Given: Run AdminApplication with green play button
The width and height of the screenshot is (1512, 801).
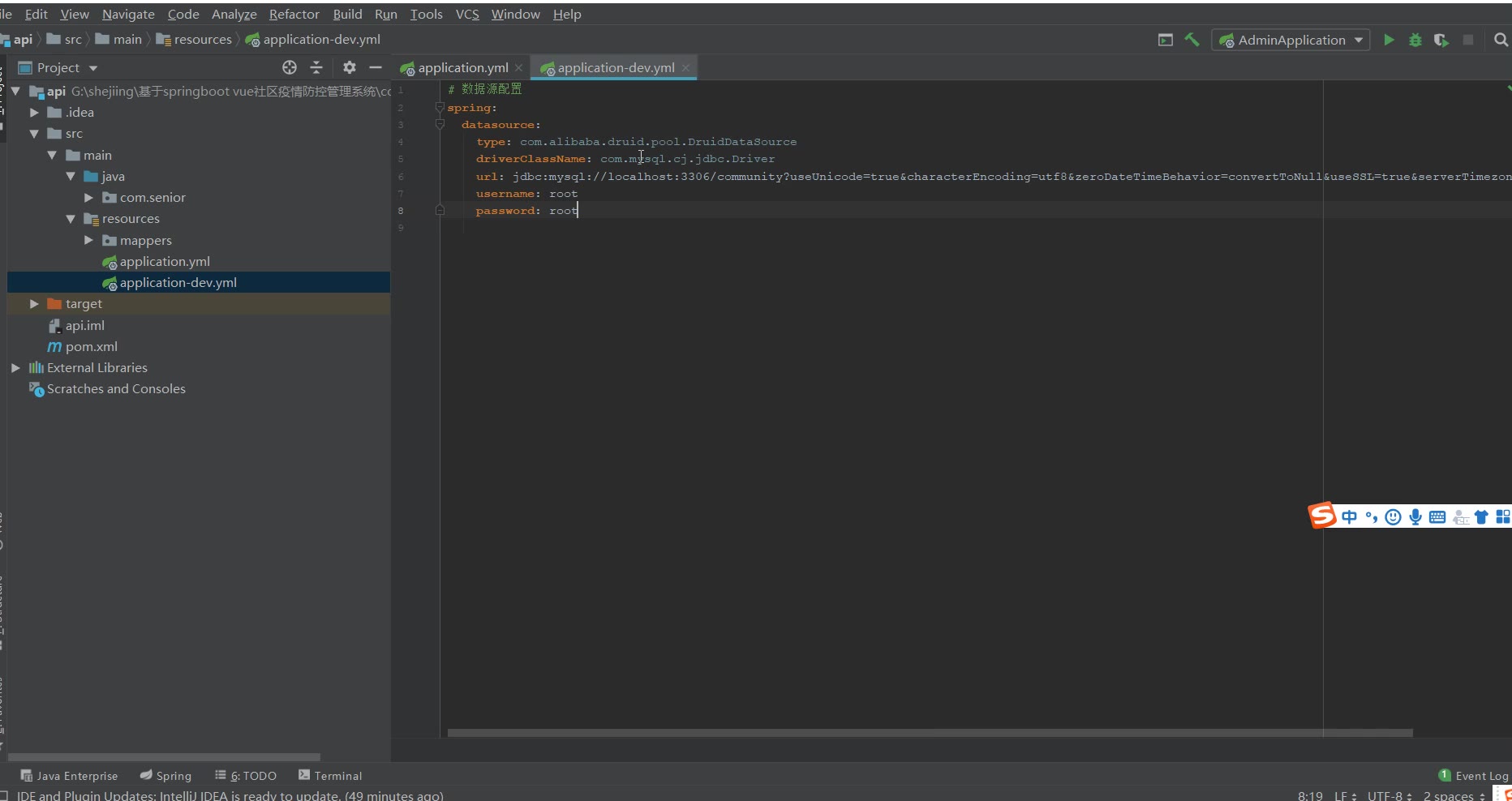Looking at the screenshot, I should click(1389, 40).
